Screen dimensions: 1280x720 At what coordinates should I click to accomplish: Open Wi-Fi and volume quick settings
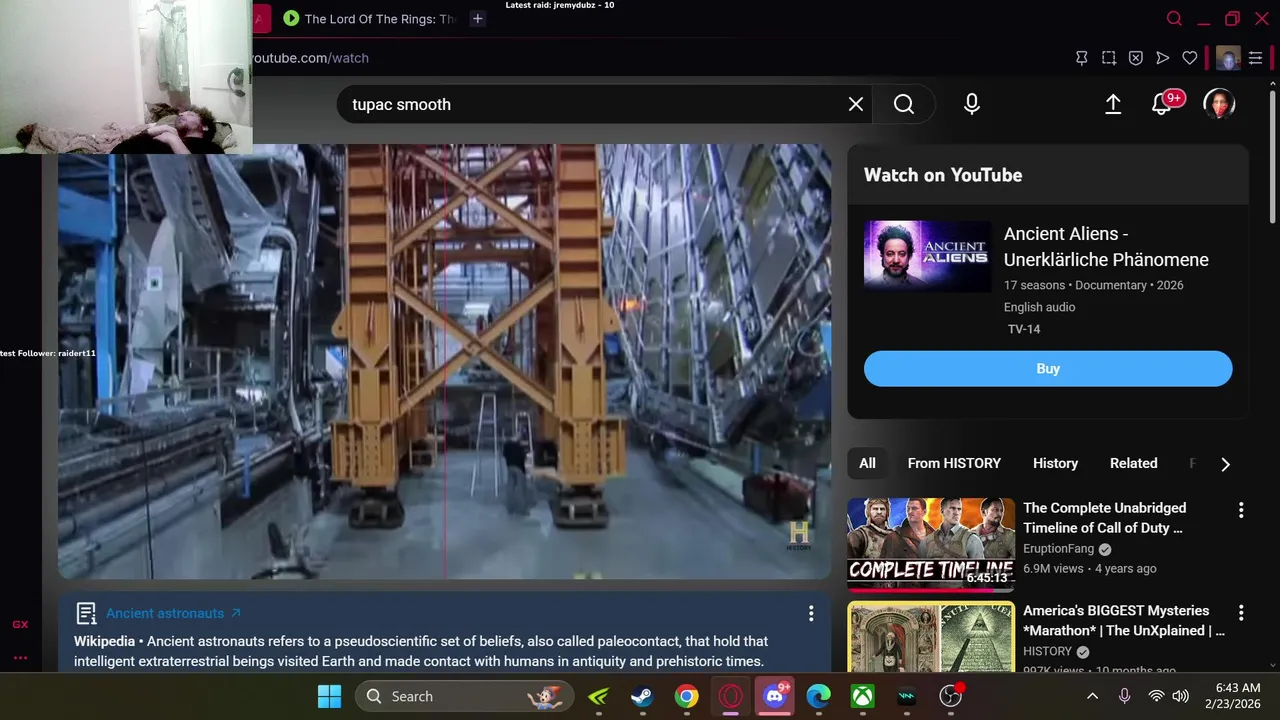(x=1168, y=696)
